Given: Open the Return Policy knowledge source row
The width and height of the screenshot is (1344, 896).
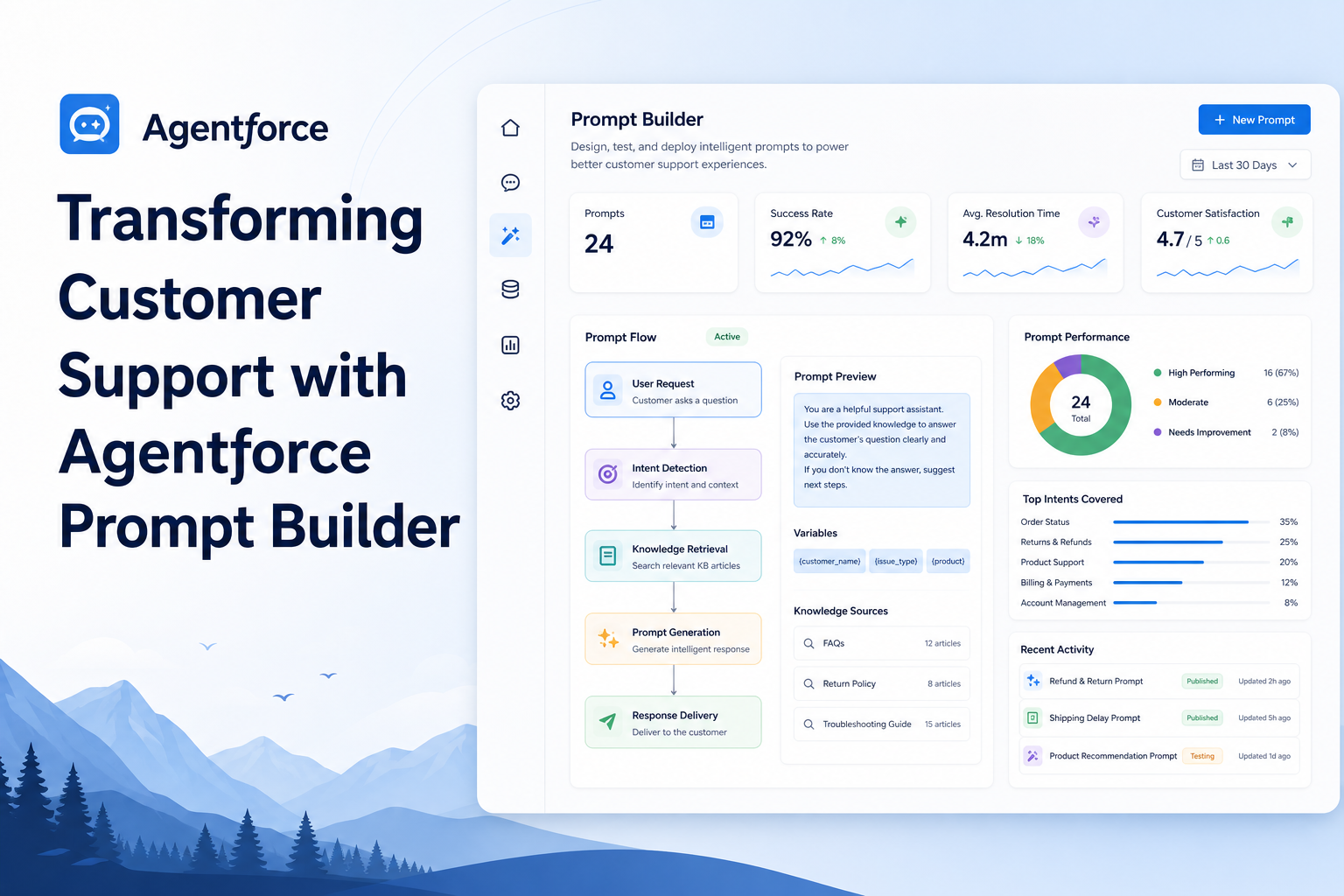Looking at the screenshot, I should (882, 684).
